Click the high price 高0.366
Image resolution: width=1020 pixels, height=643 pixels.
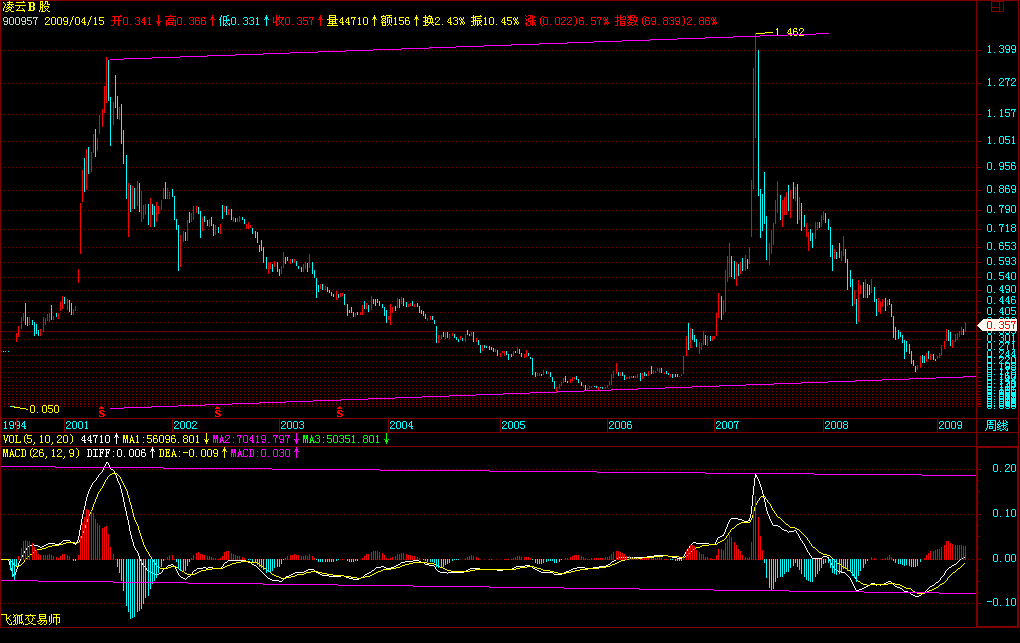[185, 21]
